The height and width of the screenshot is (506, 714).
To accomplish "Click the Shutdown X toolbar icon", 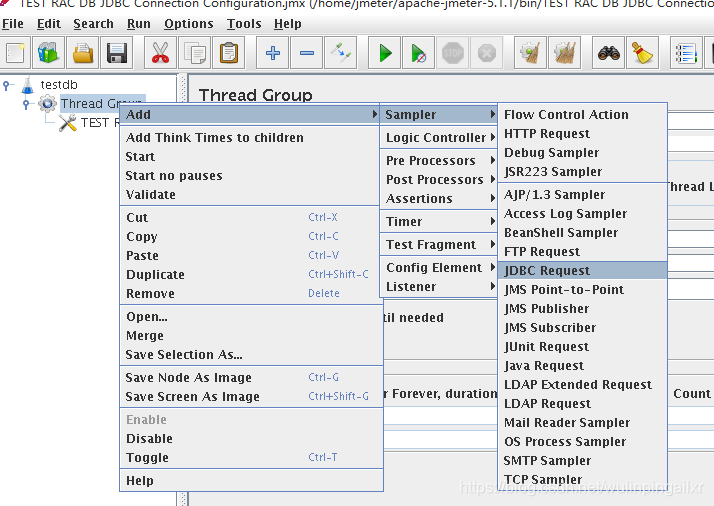I will [487, 53].
